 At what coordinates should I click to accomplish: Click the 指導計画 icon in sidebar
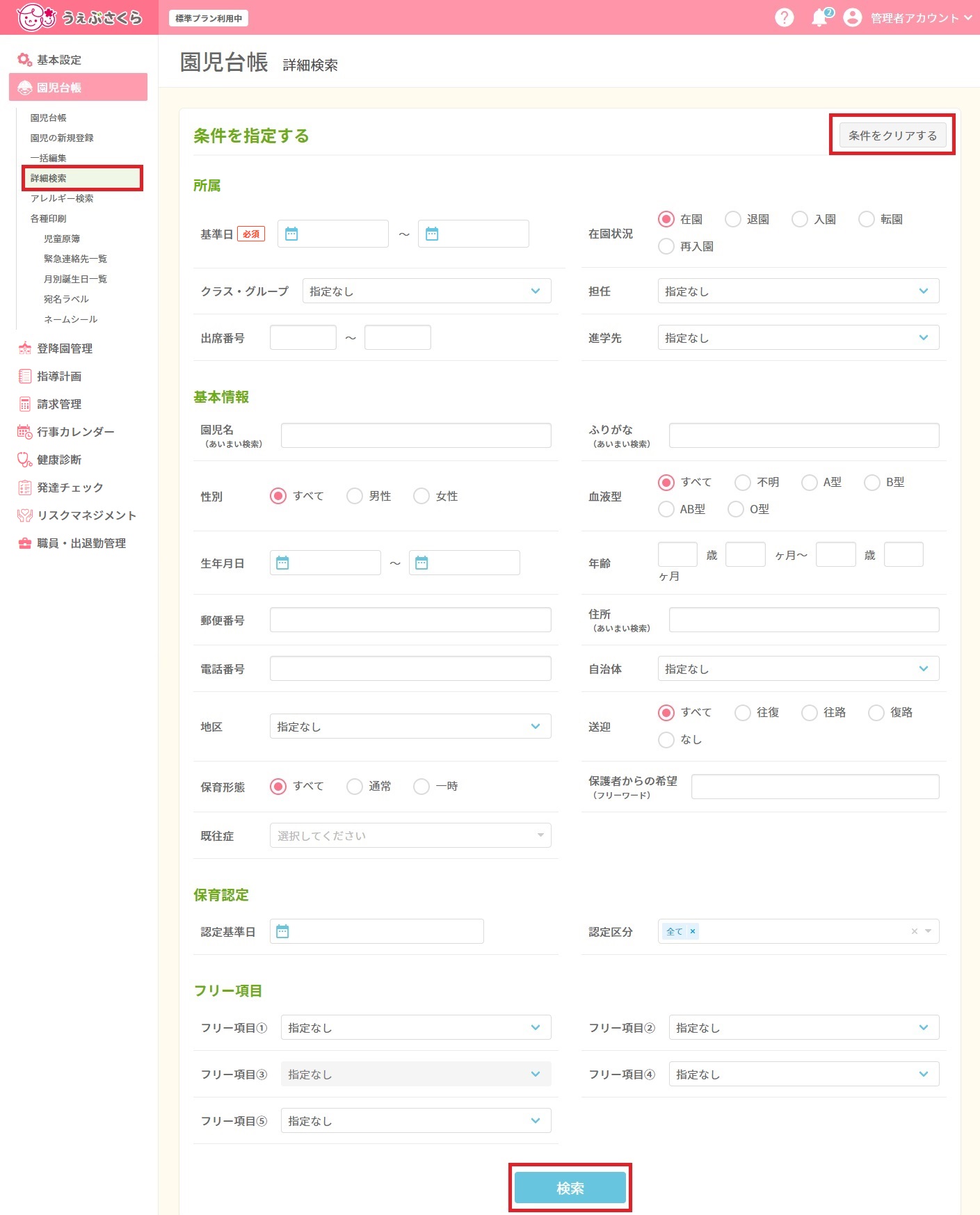(x=25, y=376)
